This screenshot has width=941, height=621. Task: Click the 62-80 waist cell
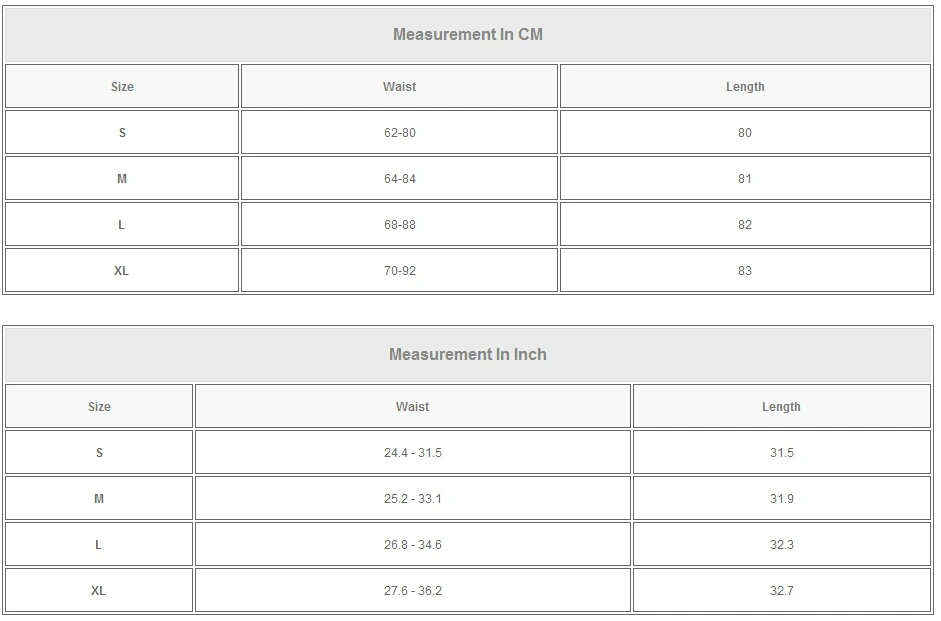click(x=399, y=133)
